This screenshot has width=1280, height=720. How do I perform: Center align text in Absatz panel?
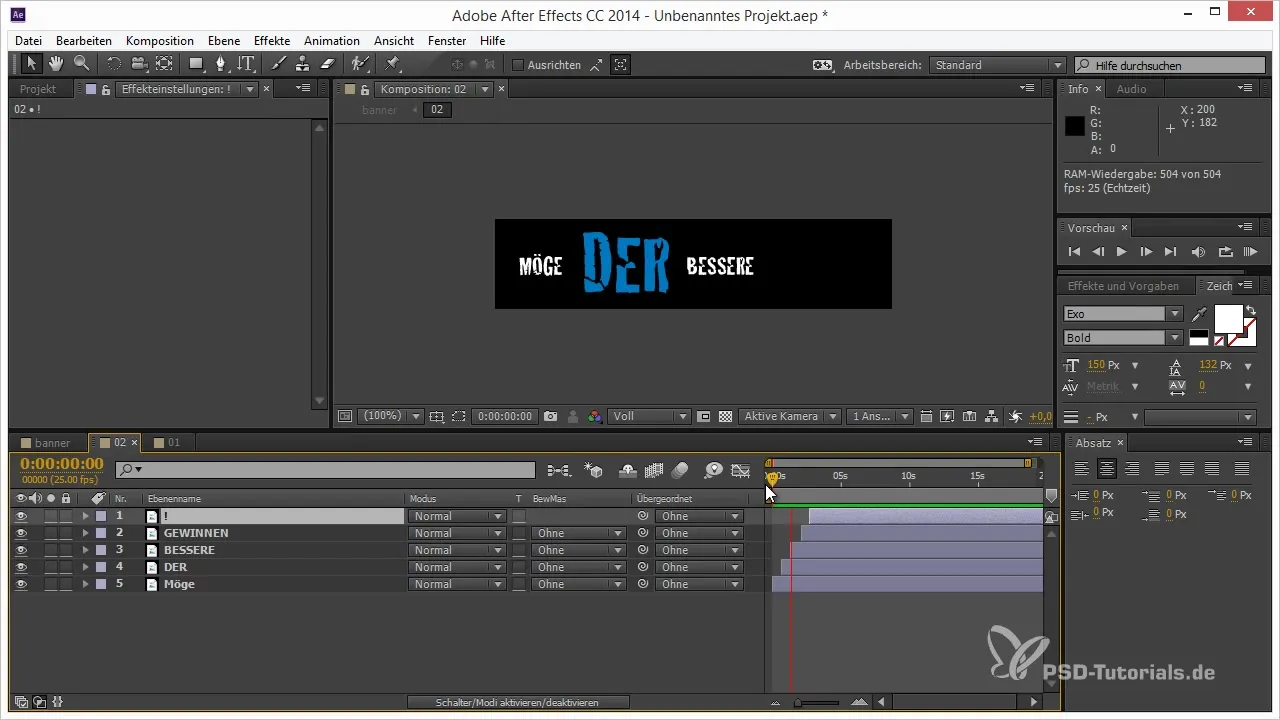pyautogui.click(x=1106, y=468)
